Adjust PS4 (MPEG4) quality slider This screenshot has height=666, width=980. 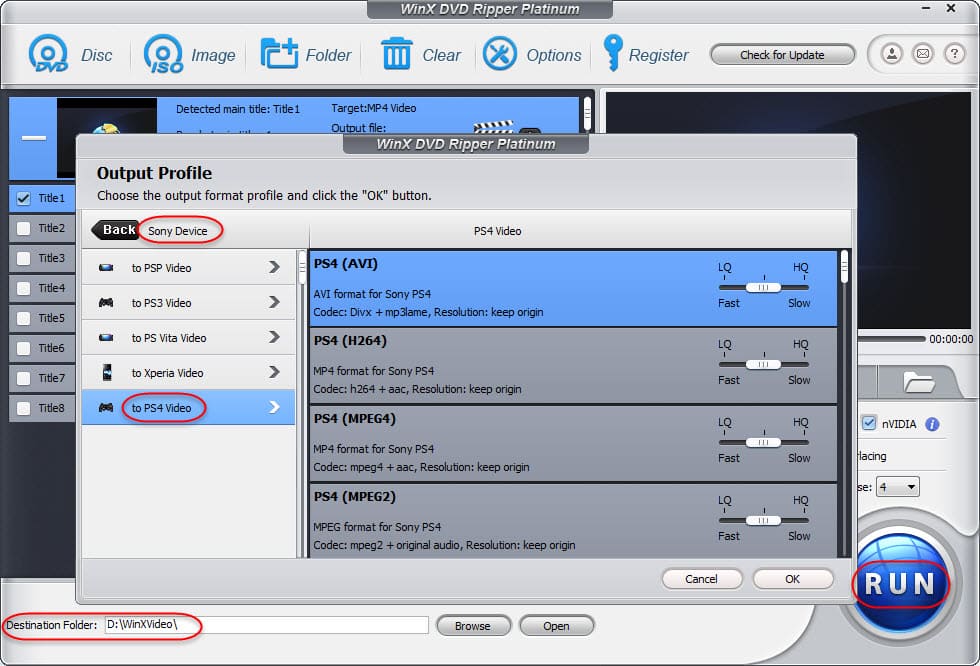tap(764, 442)
